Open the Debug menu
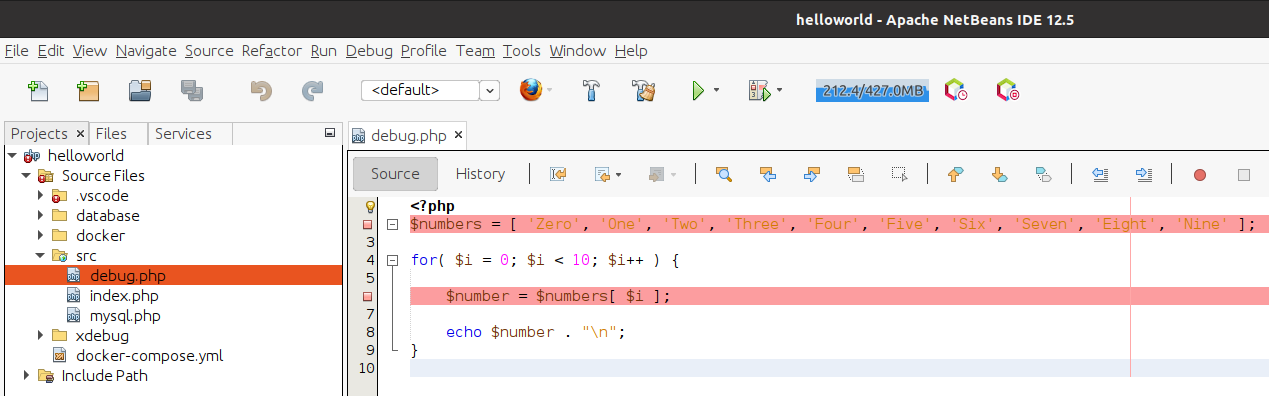Image resolution: width=1269 pixels, height=396 pixels. coord(369,50)
